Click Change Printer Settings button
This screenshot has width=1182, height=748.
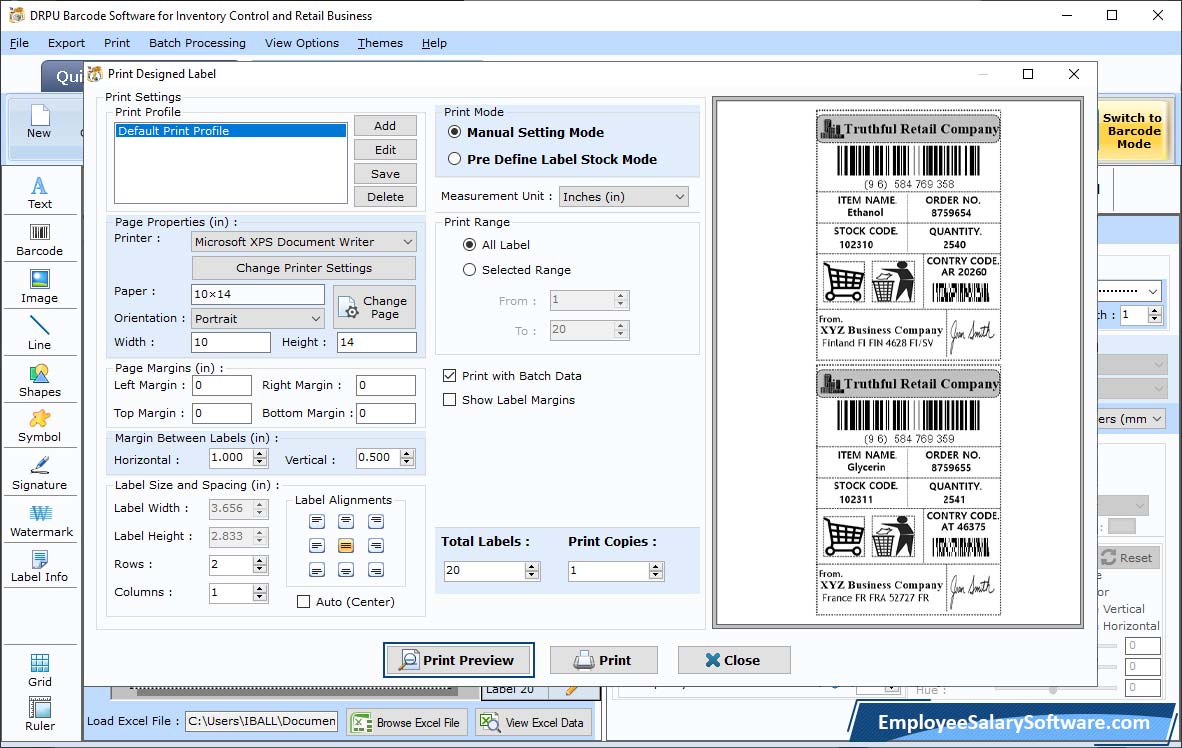[x=304, y=268]
